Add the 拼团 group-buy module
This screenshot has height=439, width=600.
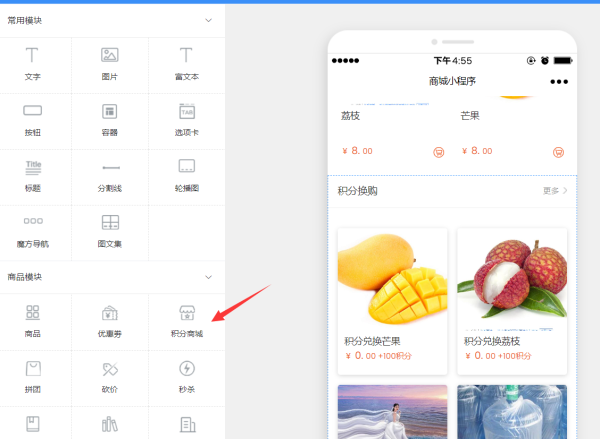tap(33, 377)
